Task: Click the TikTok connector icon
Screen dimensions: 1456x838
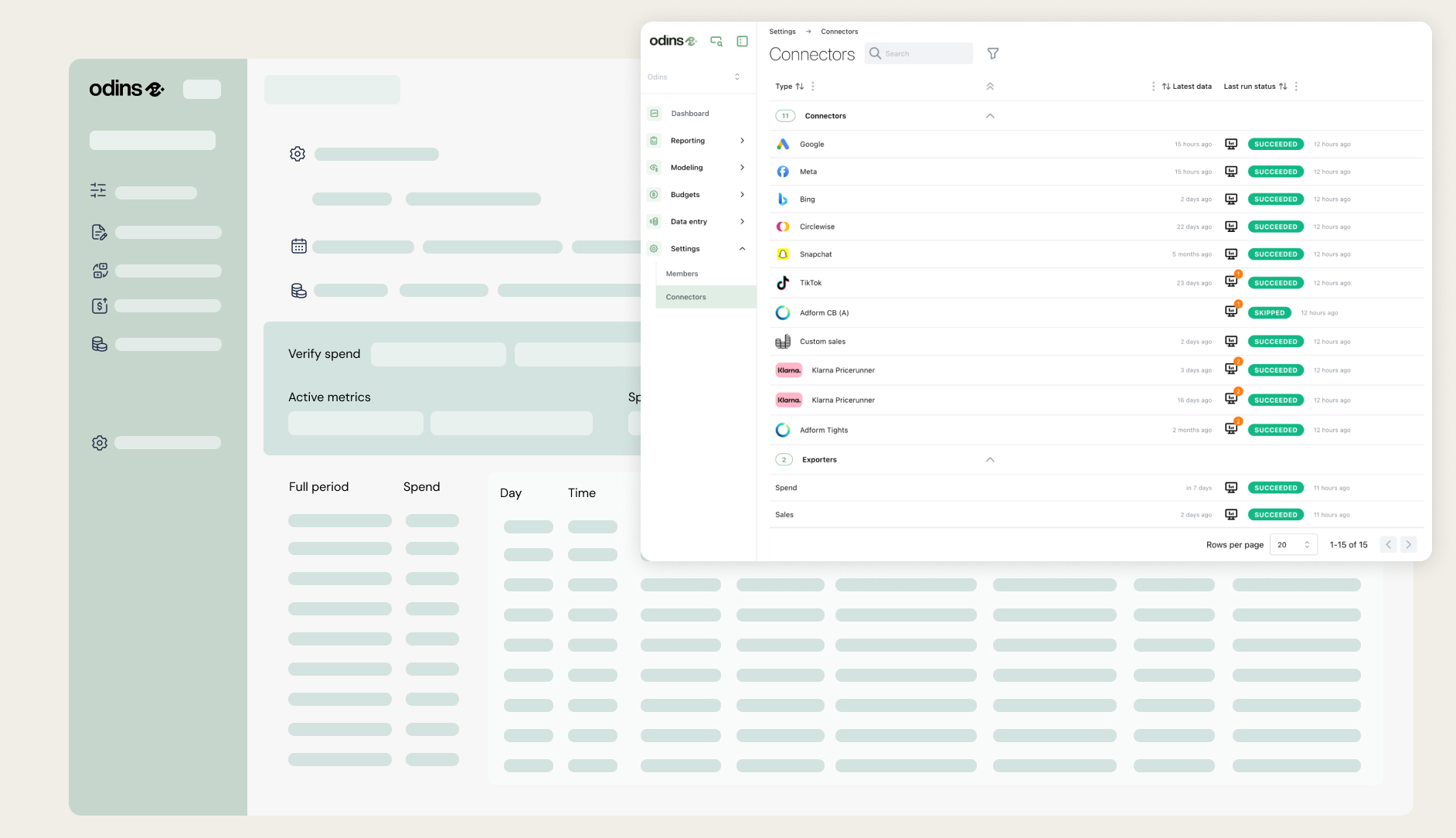Action: click(x=782, y=283)
